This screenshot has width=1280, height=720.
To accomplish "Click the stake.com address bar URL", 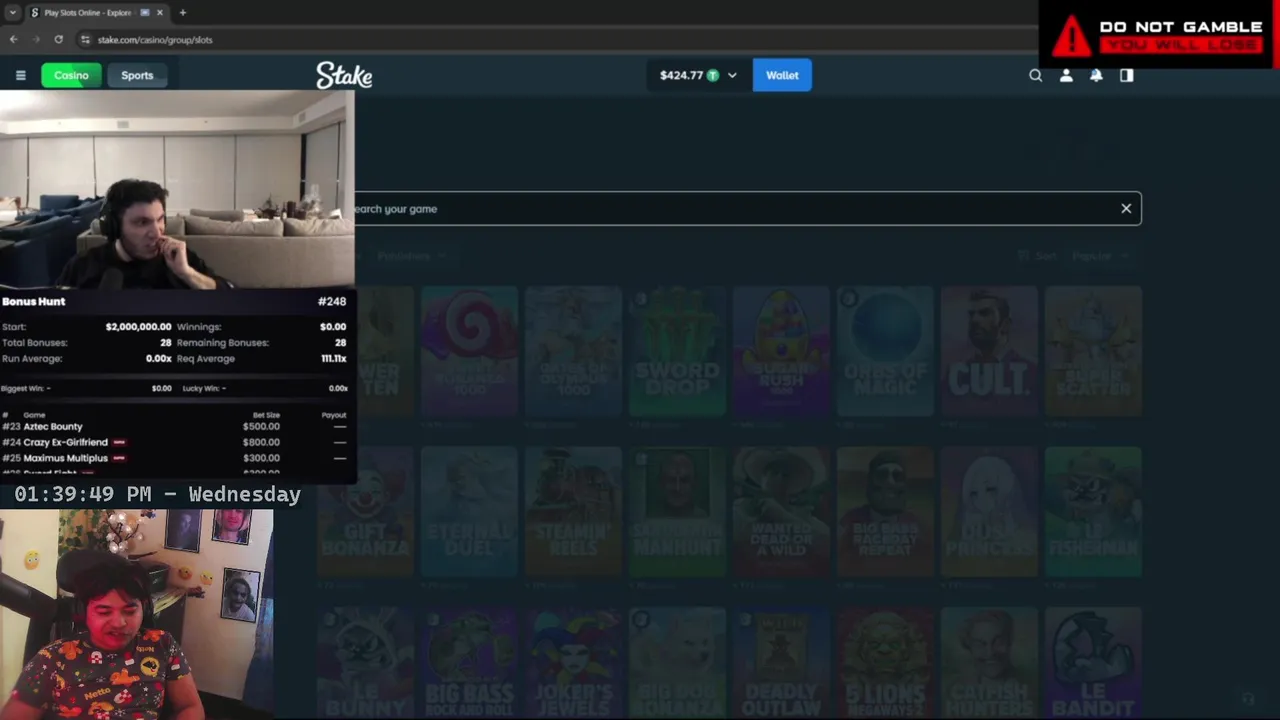I will pos(155,40).
